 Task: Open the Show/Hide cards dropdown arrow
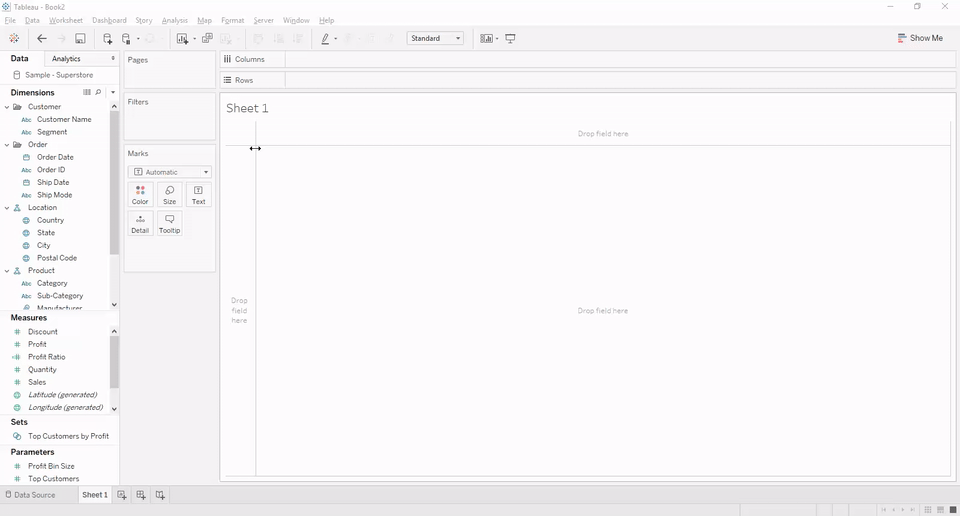pyautogui.click(x=497, y=39)
